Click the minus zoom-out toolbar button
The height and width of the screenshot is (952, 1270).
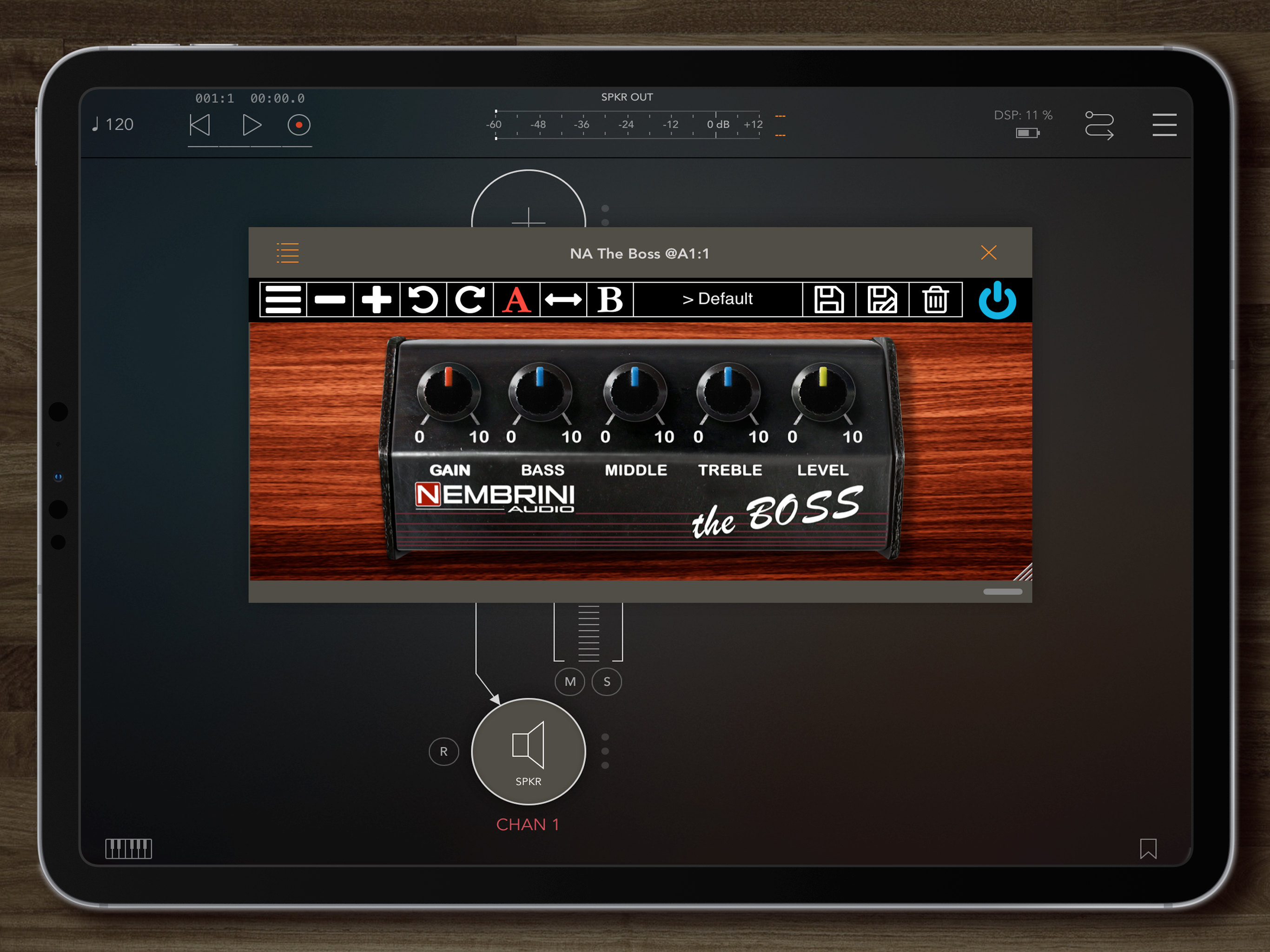tap(330, 299)
